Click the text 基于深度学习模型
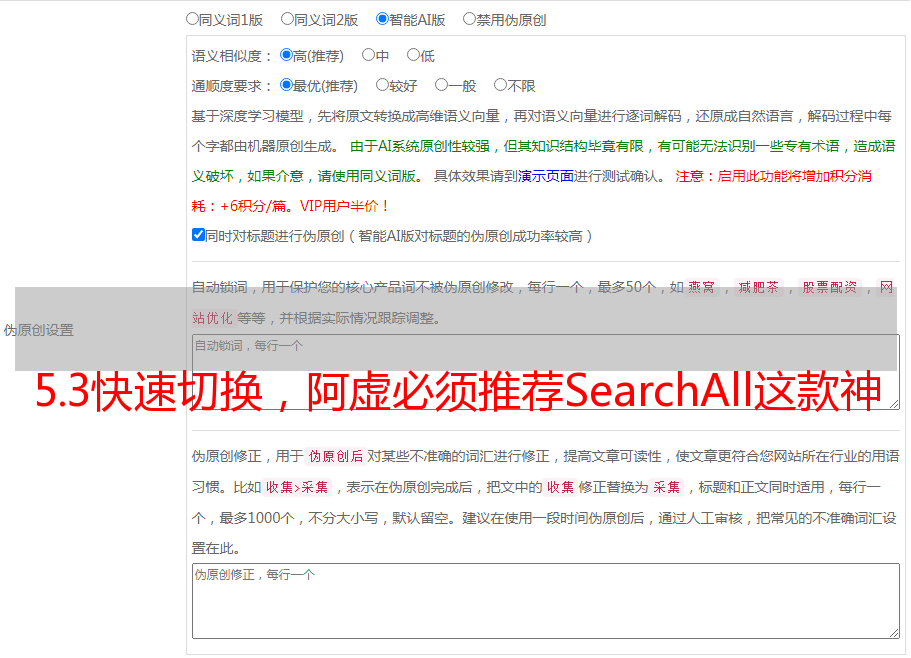911x658 pixels. point(248,116)
